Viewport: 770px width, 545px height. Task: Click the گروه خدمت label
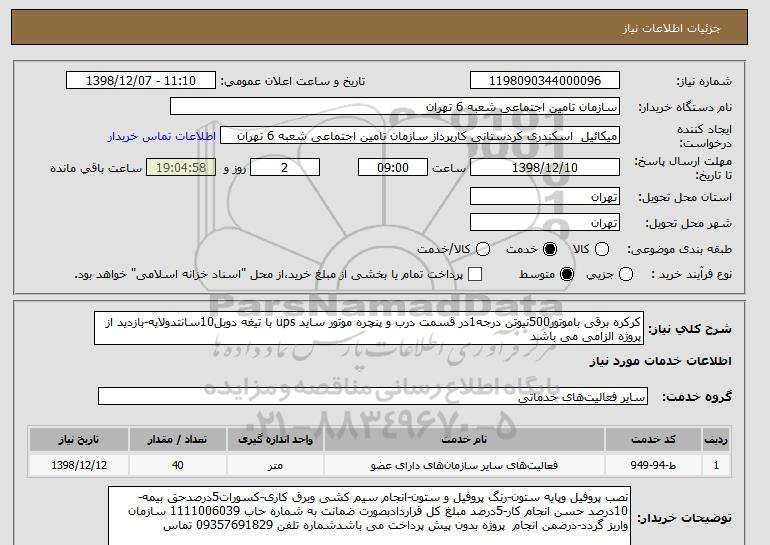pyautogui.click(x=697, y=397)
